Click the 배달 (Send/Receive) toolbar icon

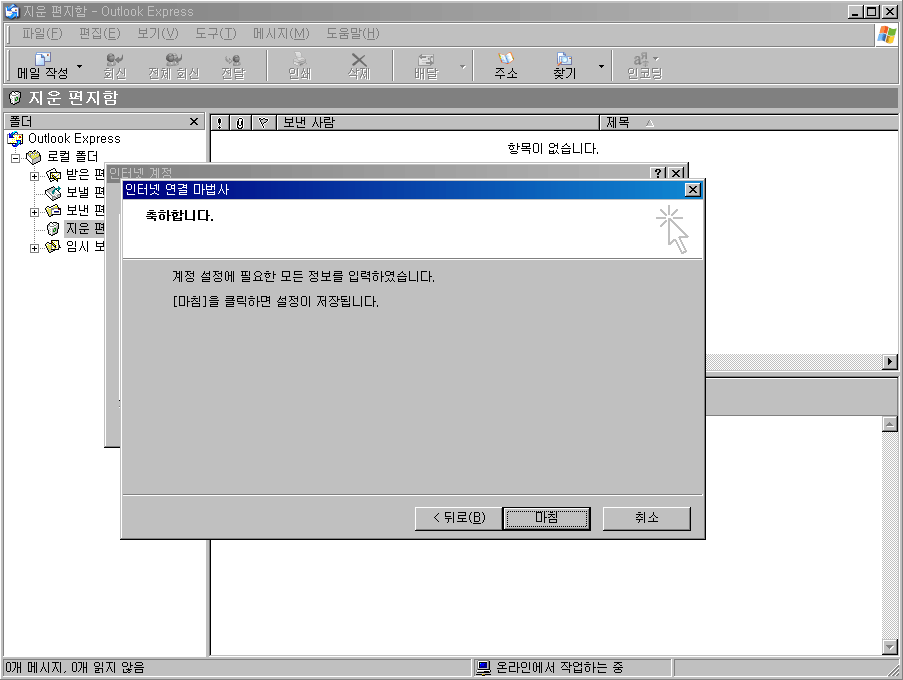tap(426, 66)
